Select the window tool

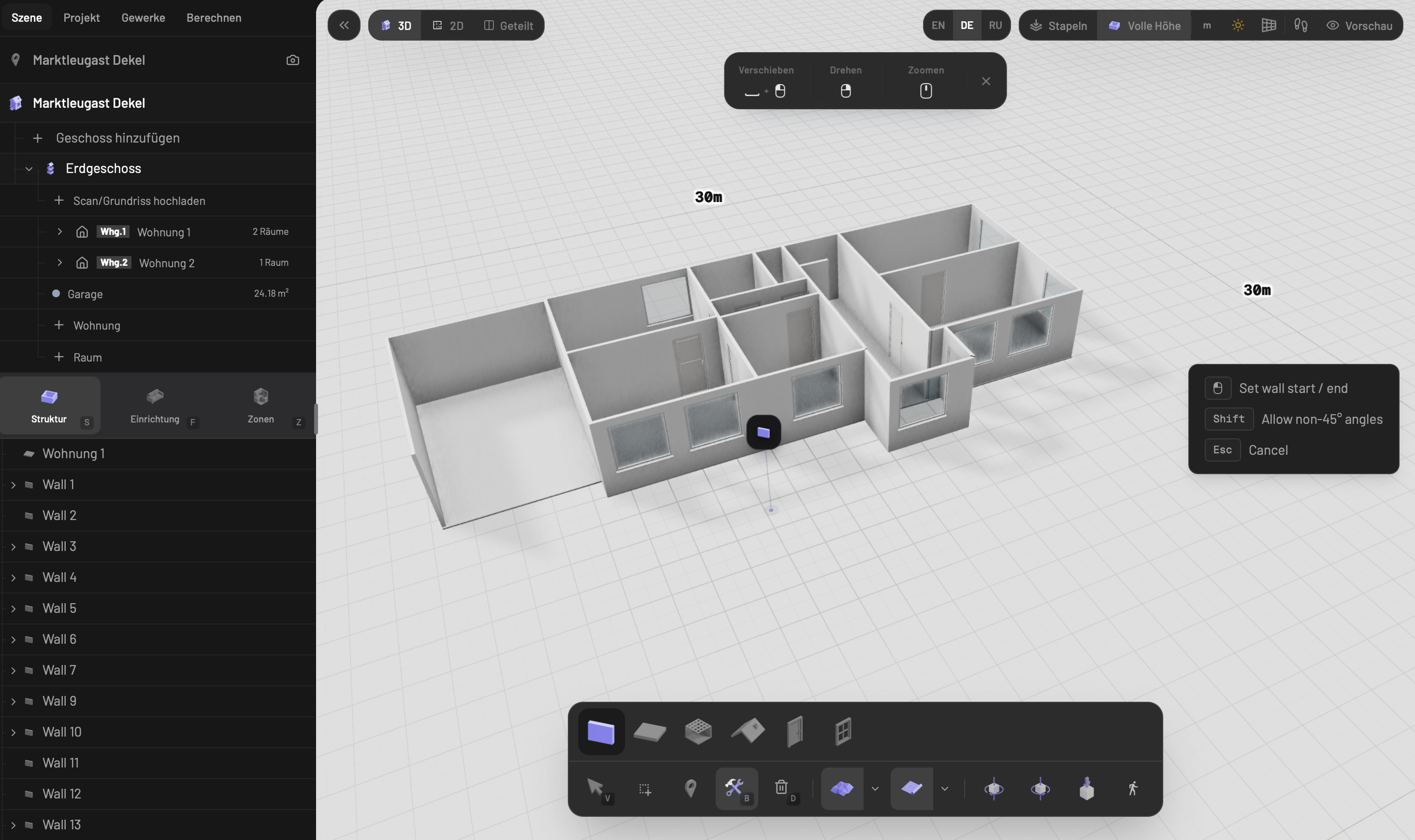pos(843,731)
